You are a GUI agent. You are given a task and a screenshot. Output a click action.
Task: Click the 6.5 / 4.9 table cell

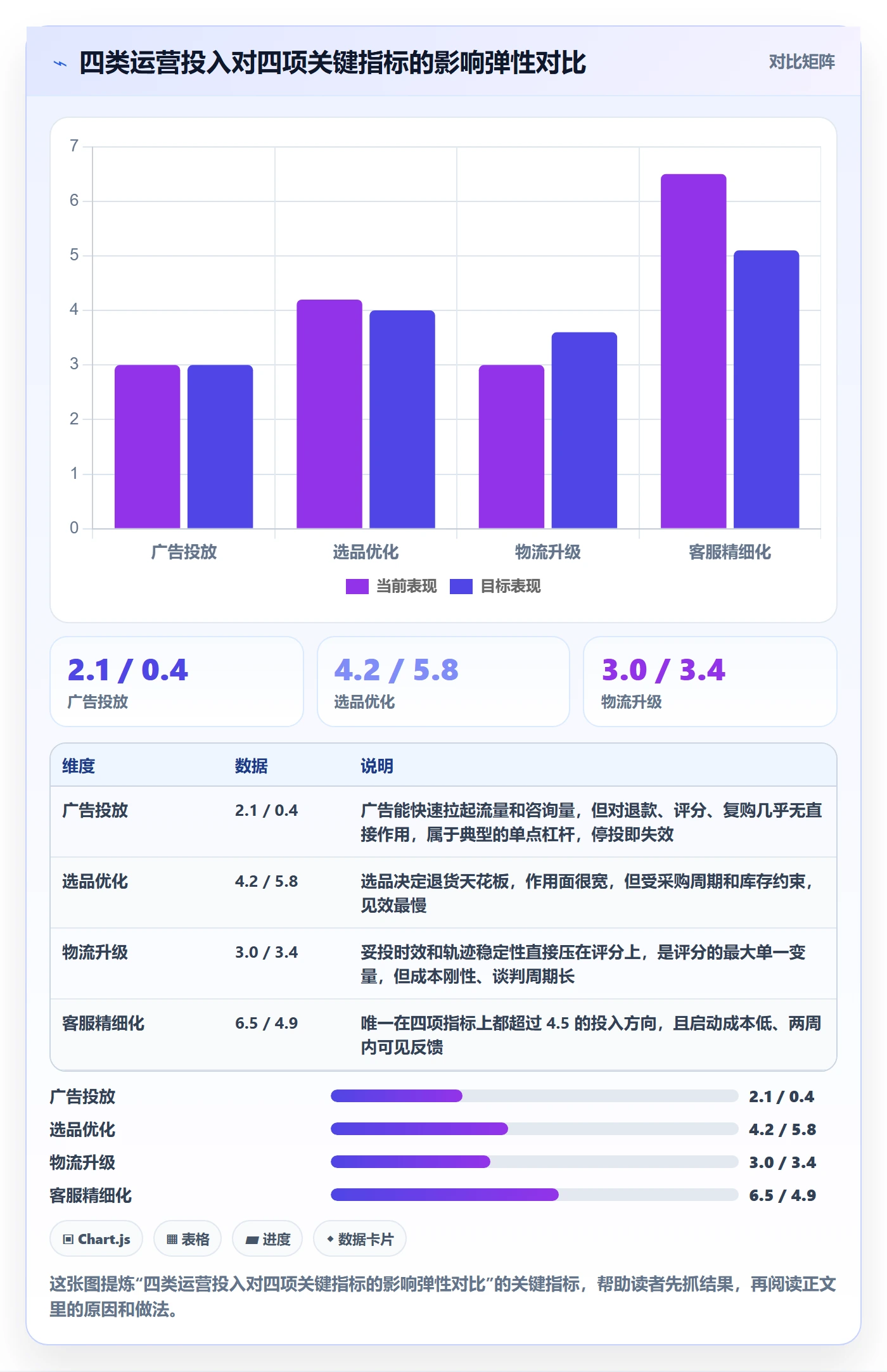pyautogui.click(x=266, y=1023)
